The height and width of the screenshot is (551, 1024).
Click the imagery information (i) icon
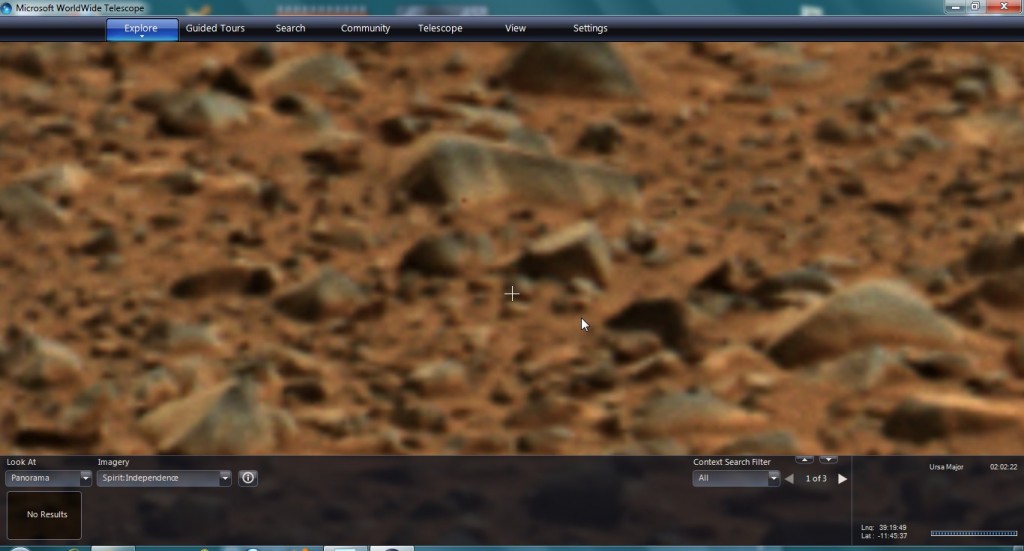248,478
